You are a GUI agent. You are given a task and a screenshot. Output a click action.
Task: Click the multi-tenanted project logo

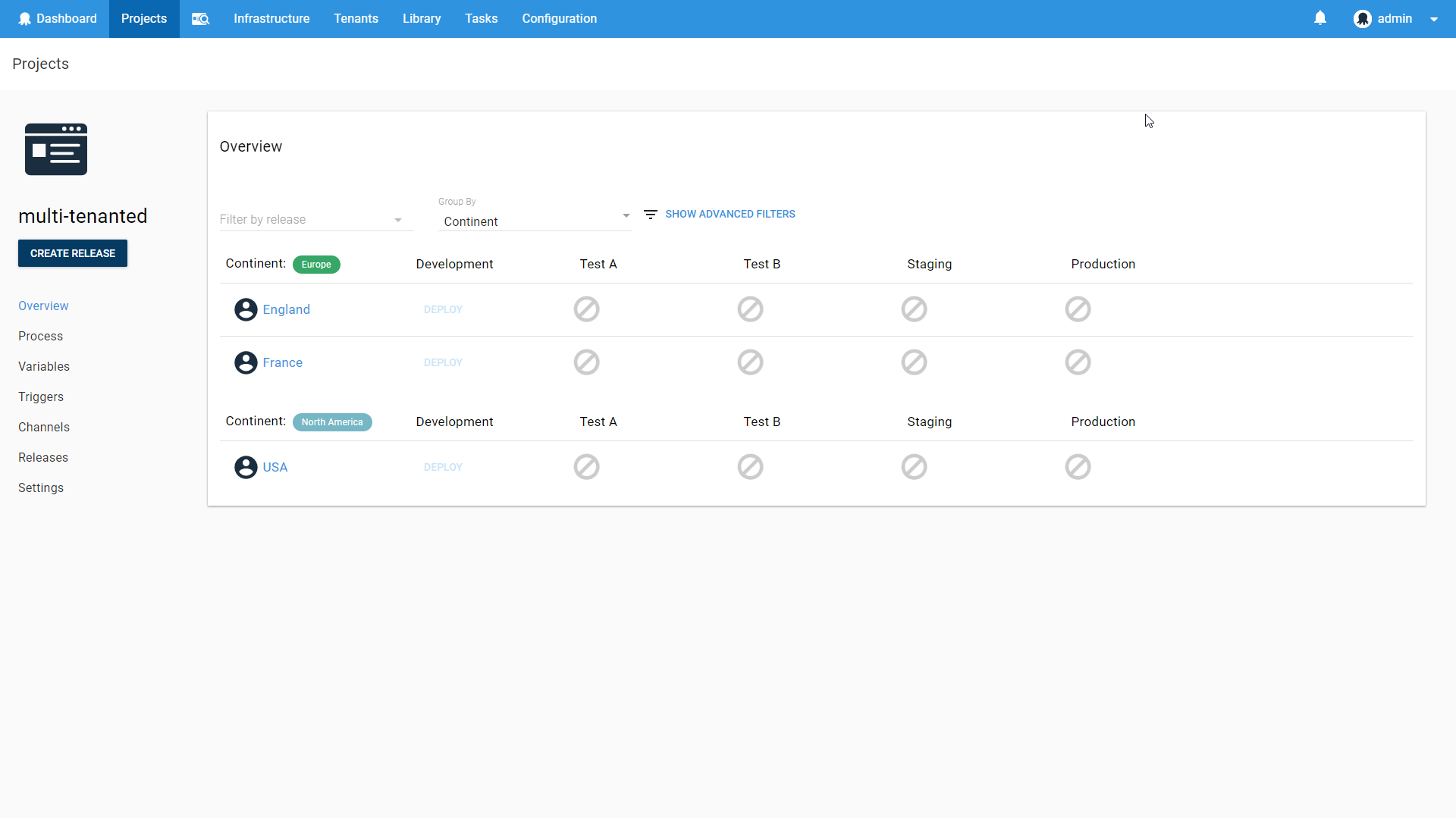[x=55, y=149]
